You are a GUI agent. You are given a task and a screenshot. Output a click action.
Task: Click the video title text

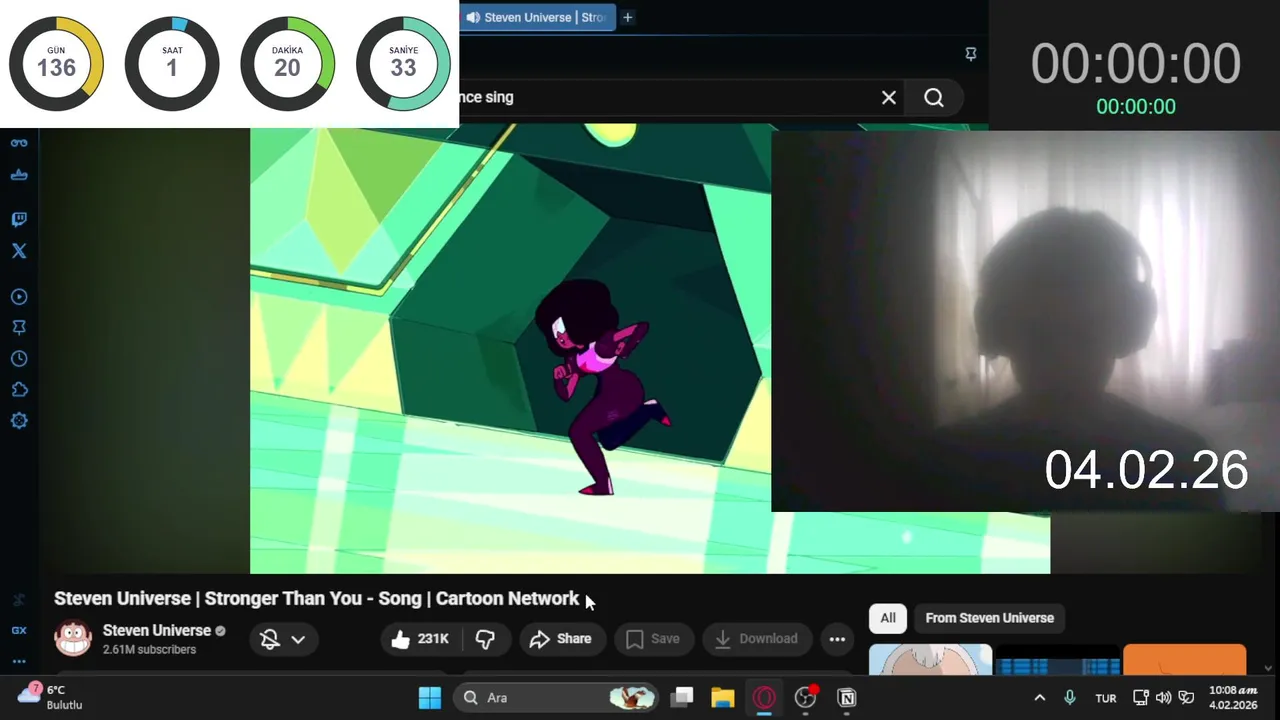(317, 598)
